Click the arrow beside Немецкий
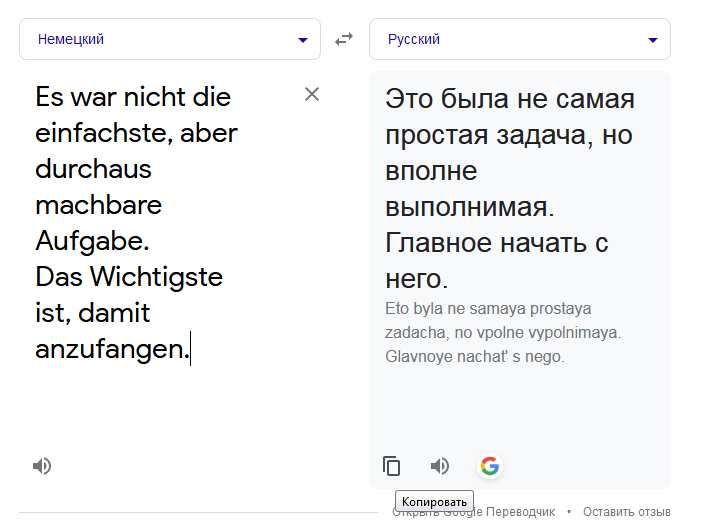Image resolution: width=720 pixels, height=530 pixels. (303, 40)
